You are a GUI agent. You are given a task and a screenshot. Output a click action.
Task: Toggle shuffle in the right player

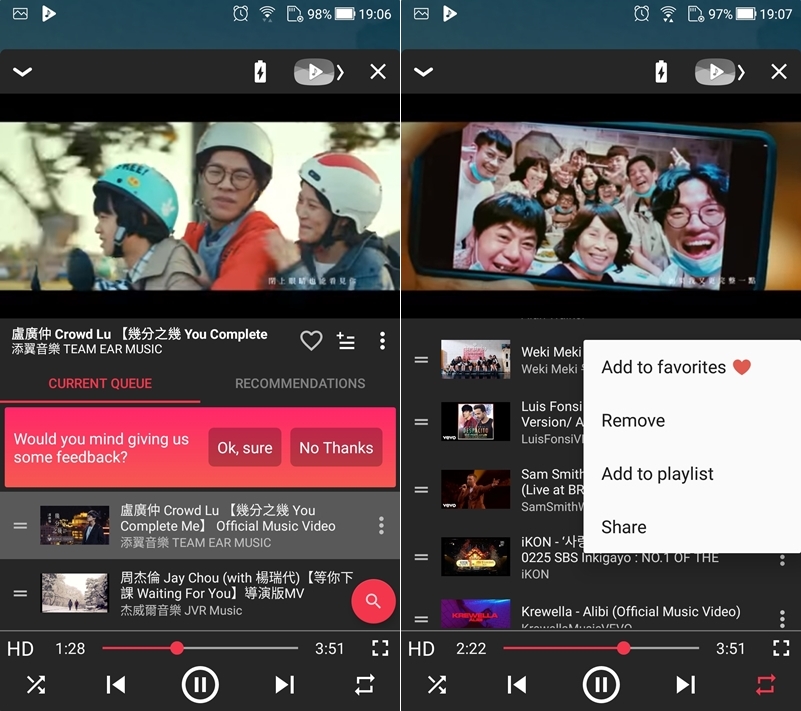click(x=437, y=685)
